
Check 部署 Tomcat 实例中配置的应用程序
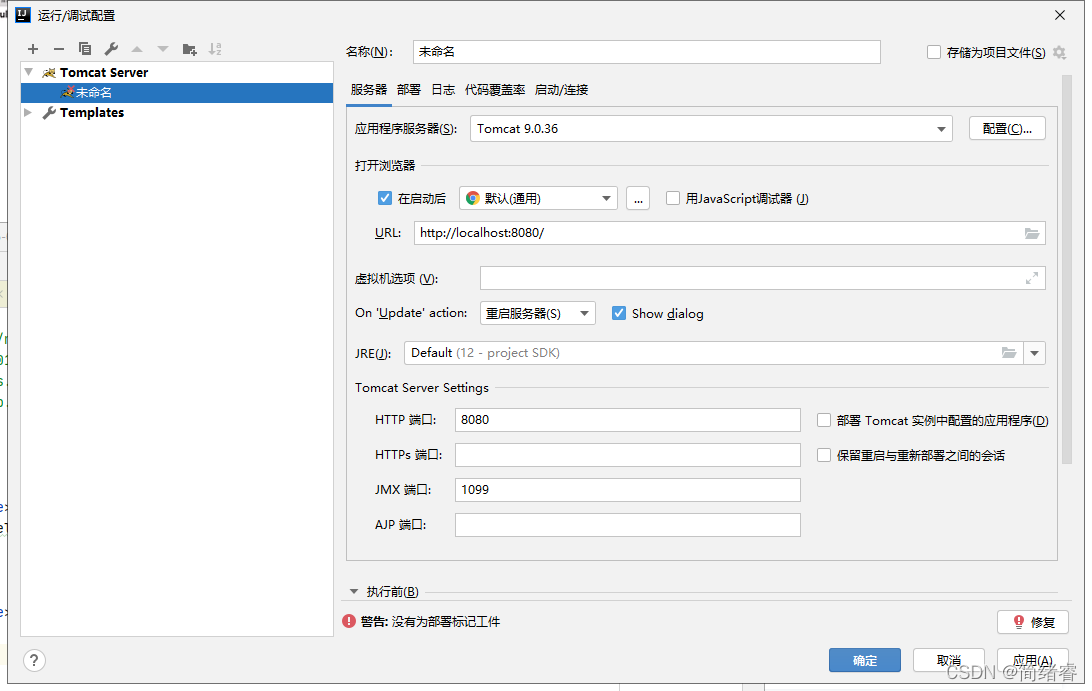[x=825, y=420]
